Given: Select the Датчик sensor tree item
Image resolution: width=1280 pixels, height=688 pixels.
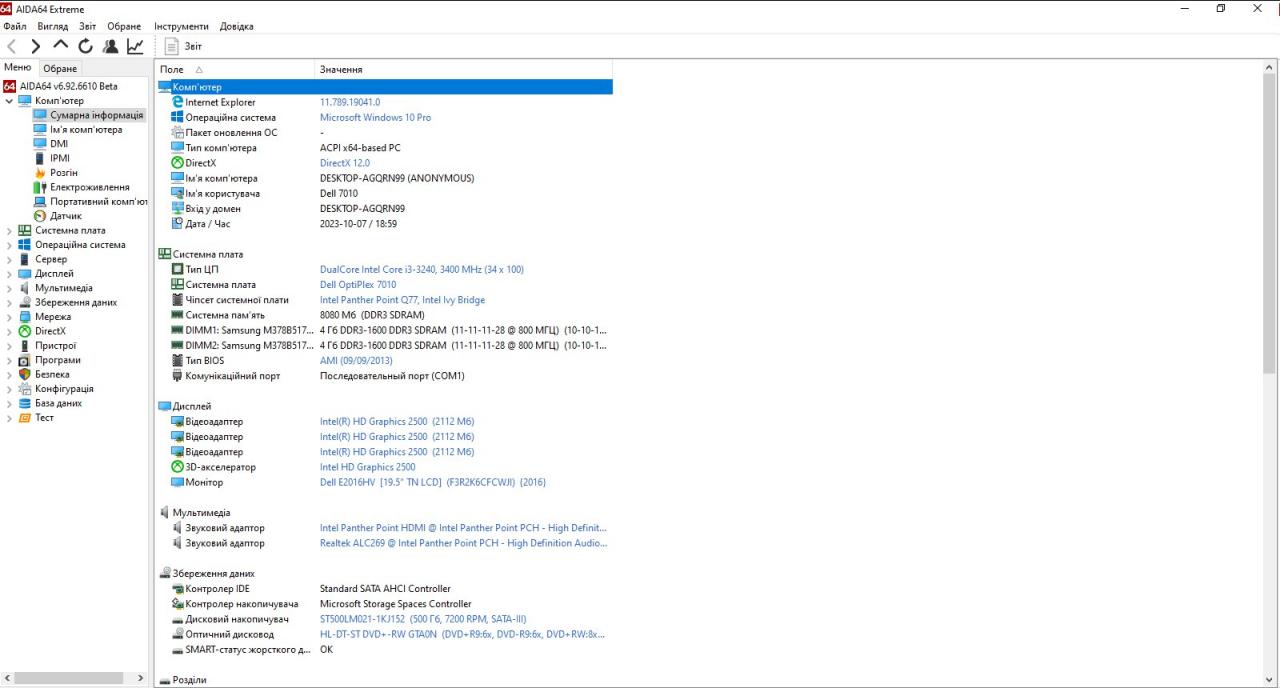Looking at the screenshot, I should pos(65,216).
